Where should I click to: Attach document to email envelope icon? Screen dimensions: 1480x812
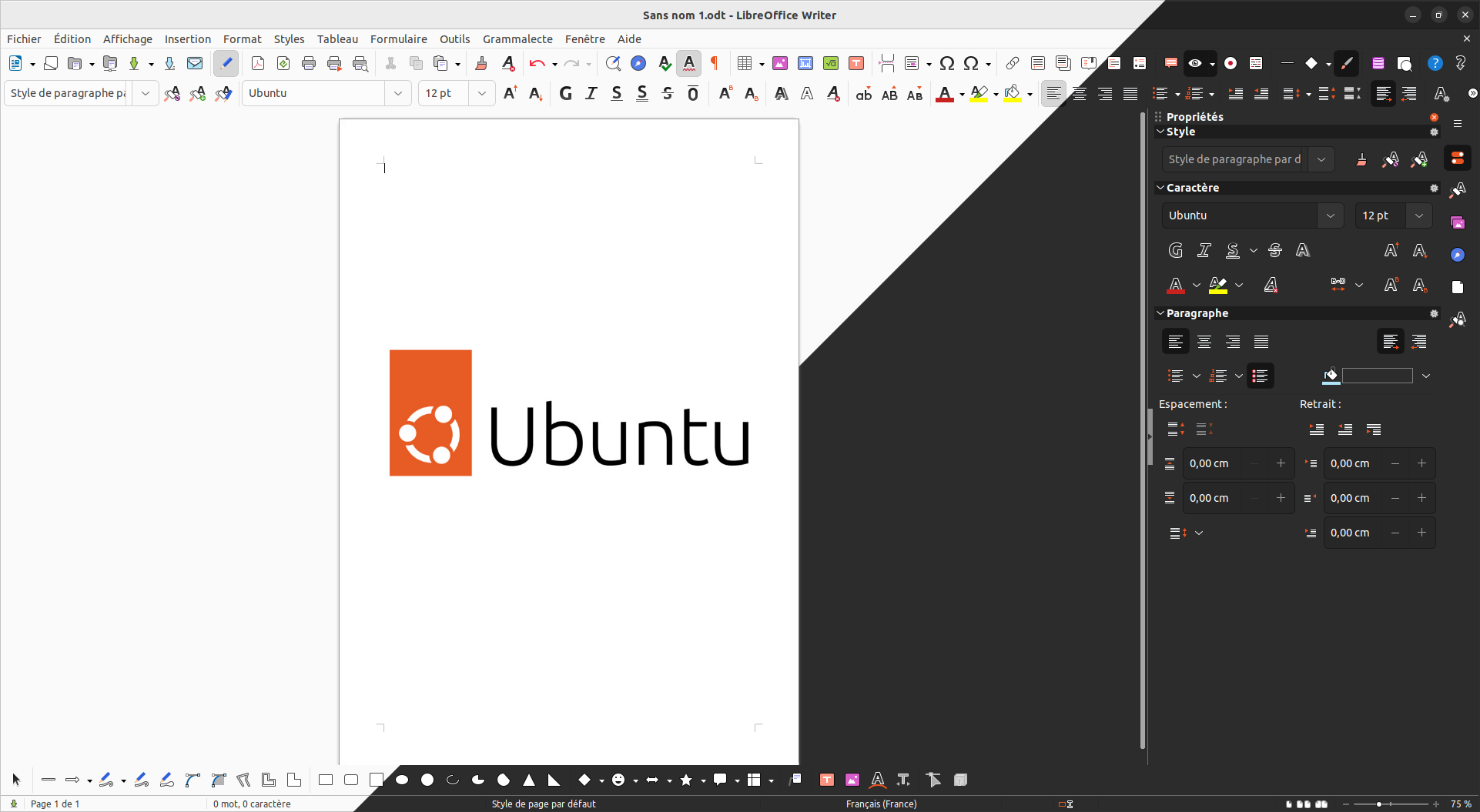tap(195, 63)
